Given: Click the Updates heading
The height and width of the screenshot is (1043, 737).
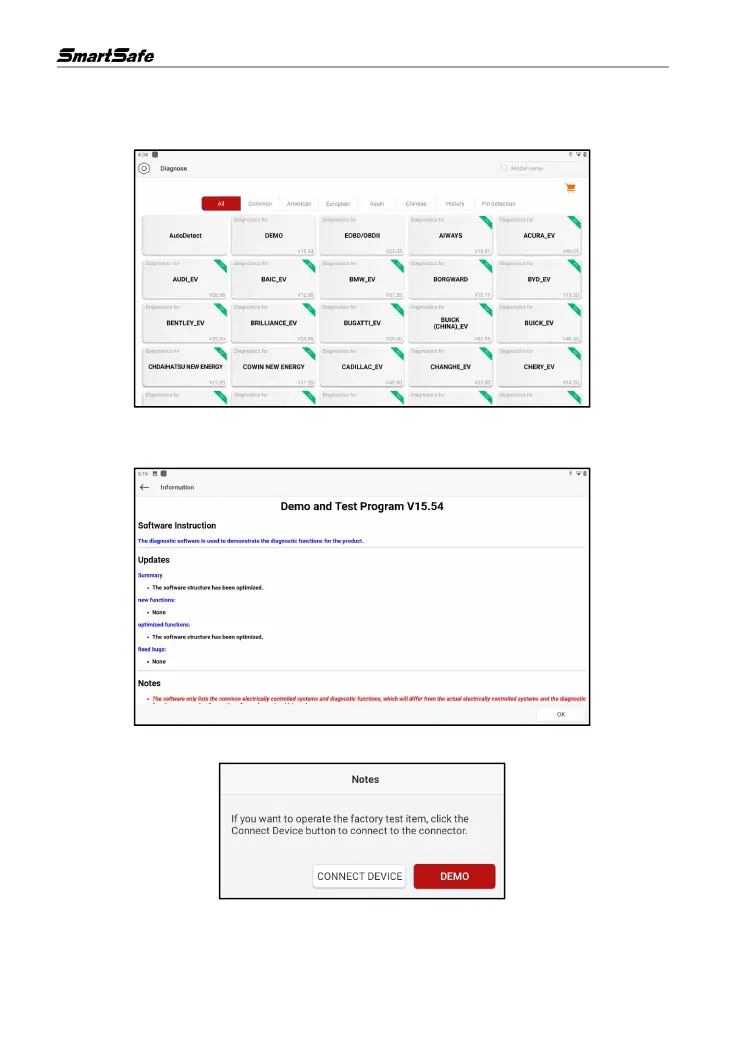Looking at the screenshot, I should 154,560.
